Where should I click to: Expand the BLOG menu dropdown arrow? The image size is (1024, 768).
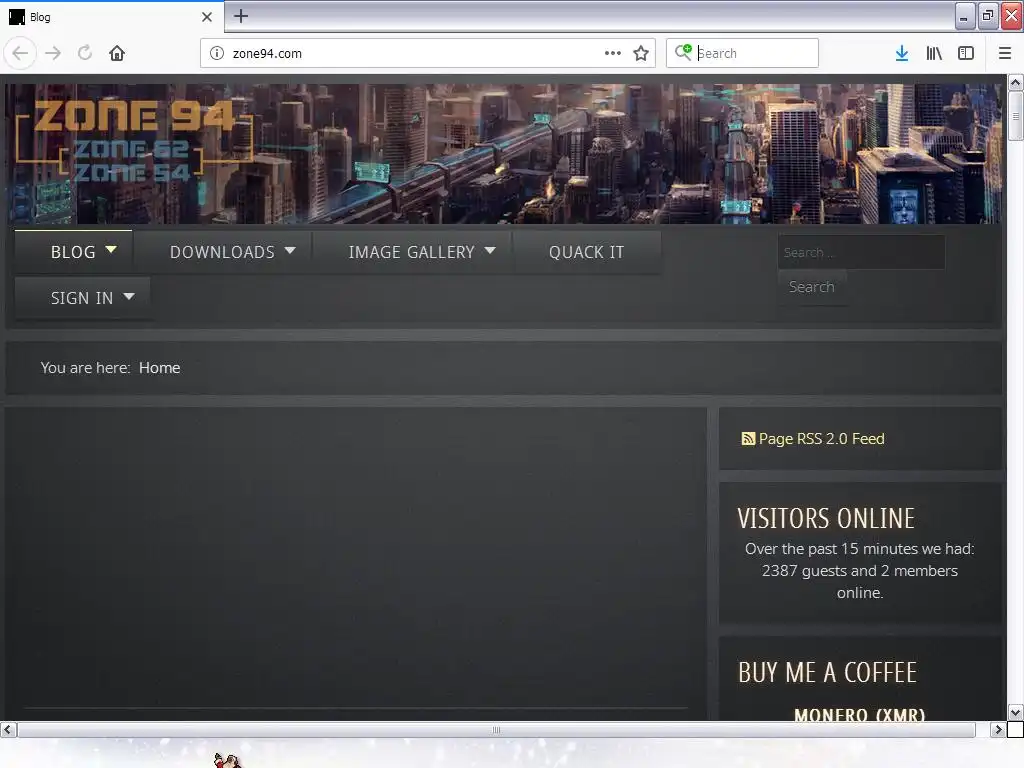(x=111, y=249)
